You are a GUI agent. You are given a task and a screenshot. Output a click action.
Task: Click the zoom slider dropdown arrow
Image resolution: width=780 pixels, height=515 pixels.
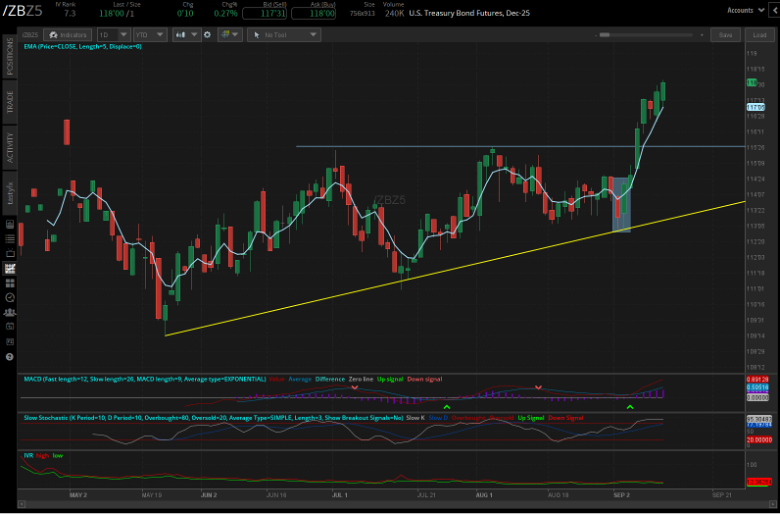pyautogui.click(x=702, y=35)
